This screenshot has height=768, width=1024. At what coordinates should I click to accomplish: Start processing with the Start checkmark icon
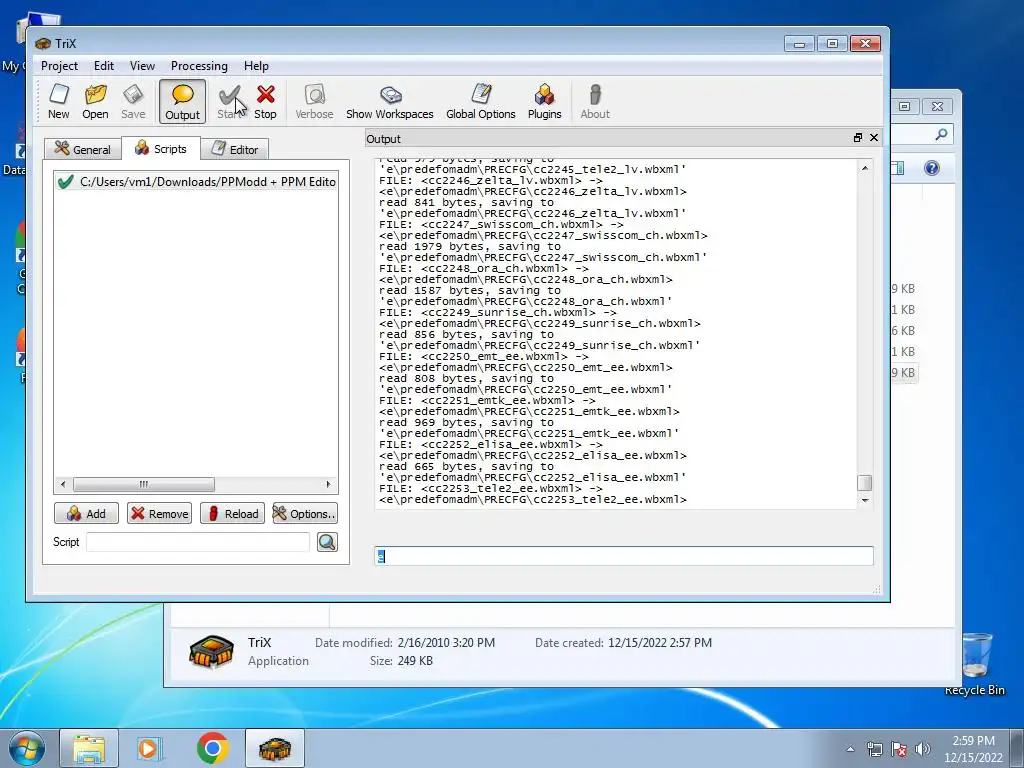pyautogui.click(x=229, y=101)
